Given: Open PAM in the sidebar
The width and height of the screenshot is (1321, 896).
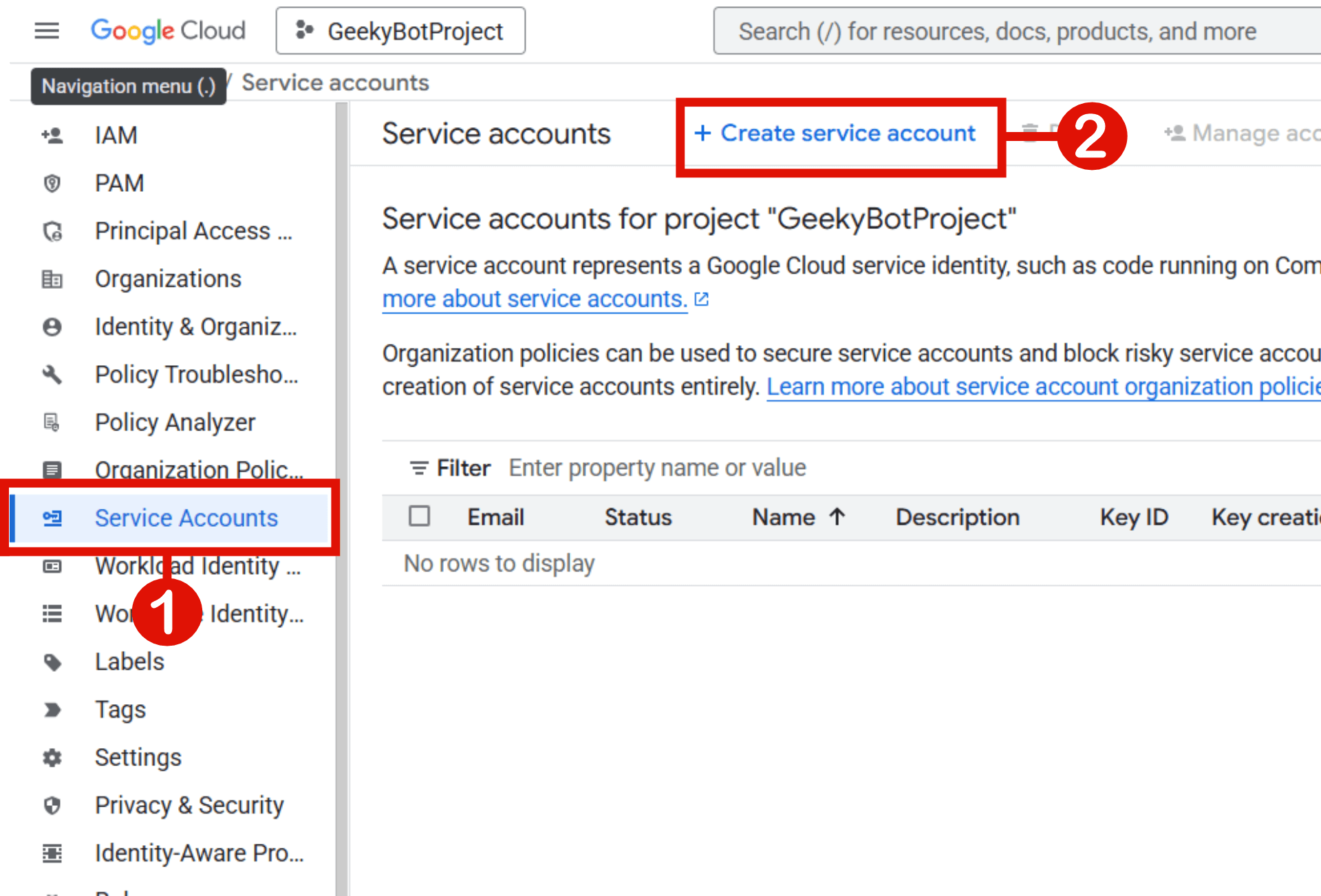Looking at the screenshot, I should tap(120, 184).
